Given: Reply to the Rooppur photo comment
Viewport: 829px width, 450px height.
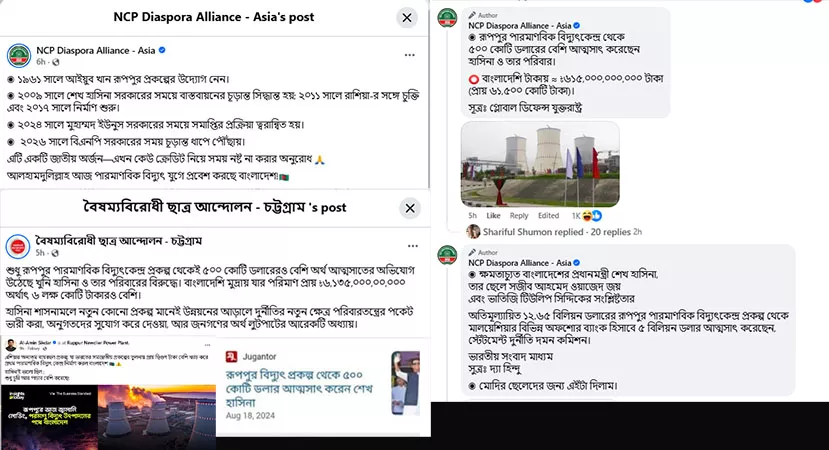Looking at the screenshot, I should tap(519, 216).
